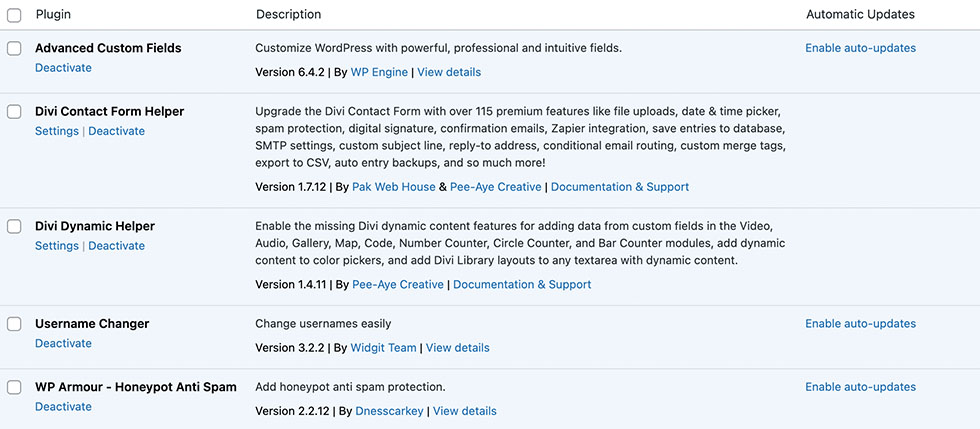Deactivate the Username Changer plugin
This screenshot has height=429, width=980.
coord(63,343)
